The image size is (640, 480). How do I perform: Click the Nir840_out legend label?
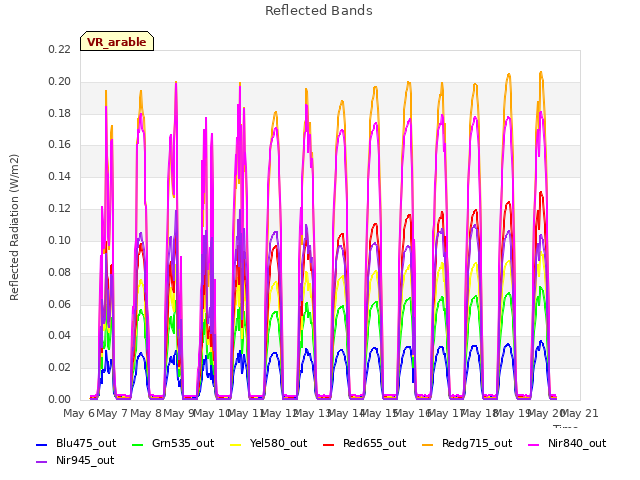577,444
